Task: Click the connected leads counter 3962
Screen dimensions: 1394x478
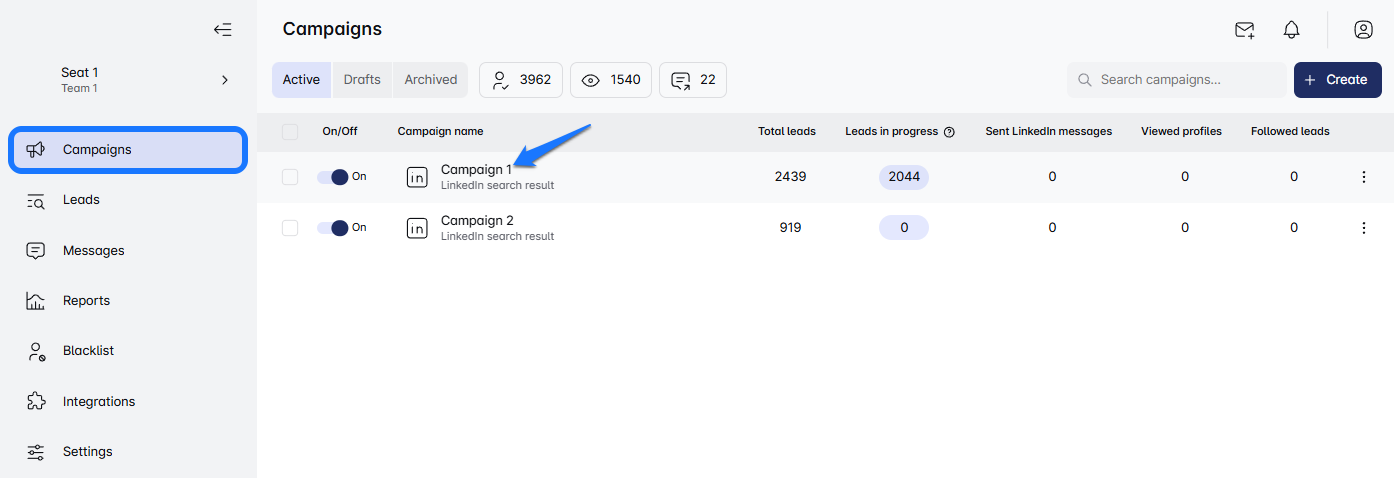Action: pos(521,80)
